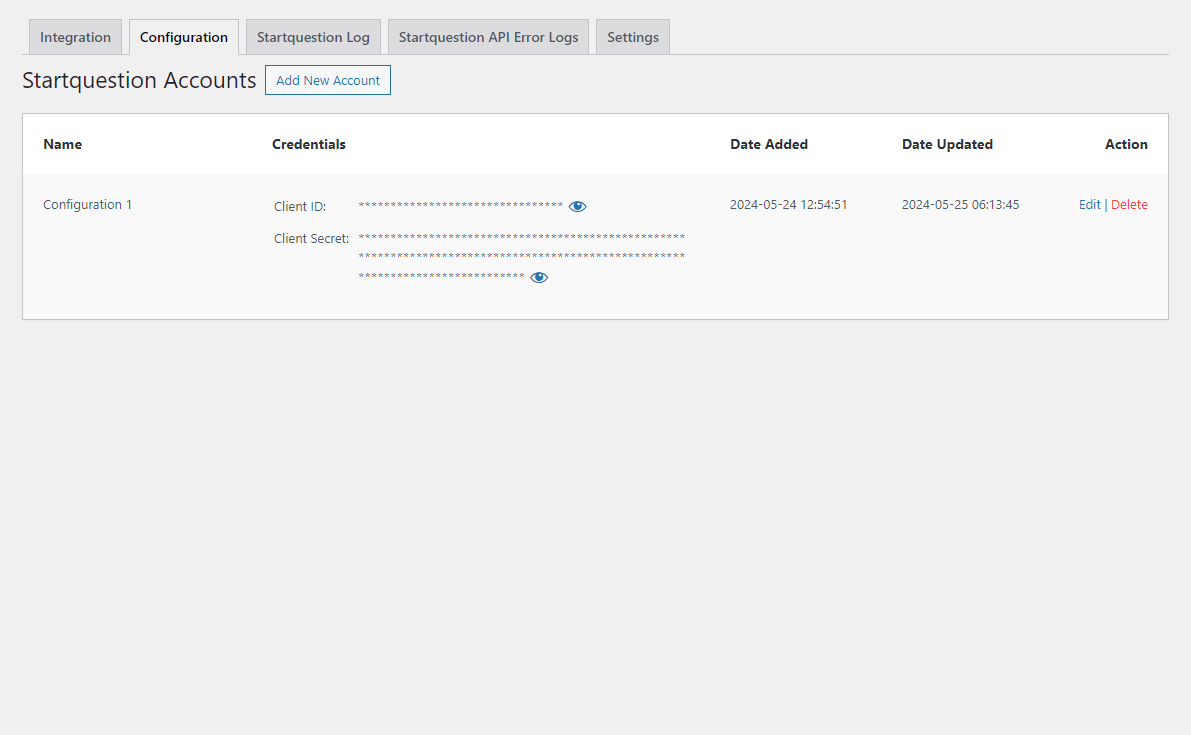Show the Client Secret via eye icon
Screen dimensions: 1191x735
coord(539,277)
